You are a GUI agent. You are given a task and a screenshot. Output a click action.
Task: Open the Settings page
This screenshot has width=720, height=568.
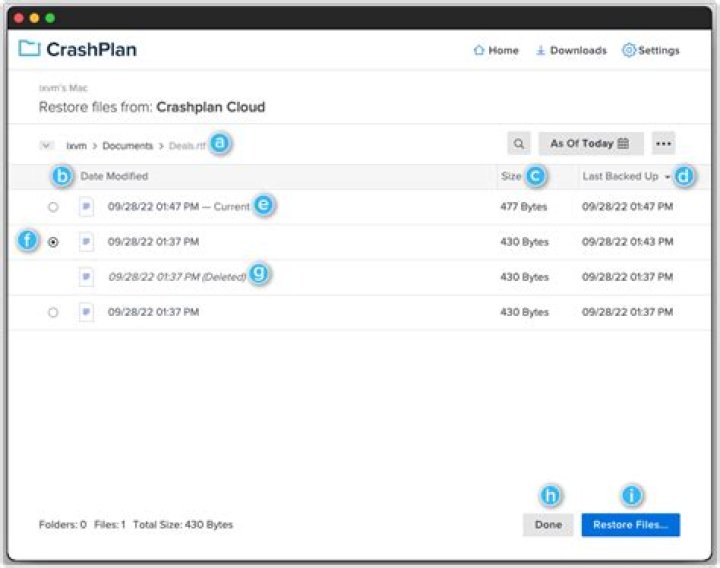point(651,51)
